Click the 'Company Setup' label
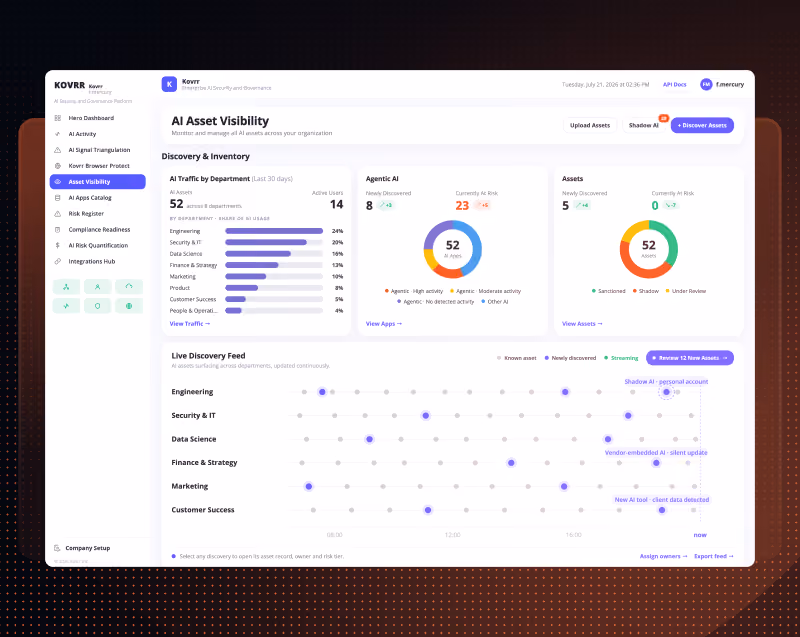Image resolution: width=800 pixels, height=637 pixels. pyautogui.click(x=88, y=548)
